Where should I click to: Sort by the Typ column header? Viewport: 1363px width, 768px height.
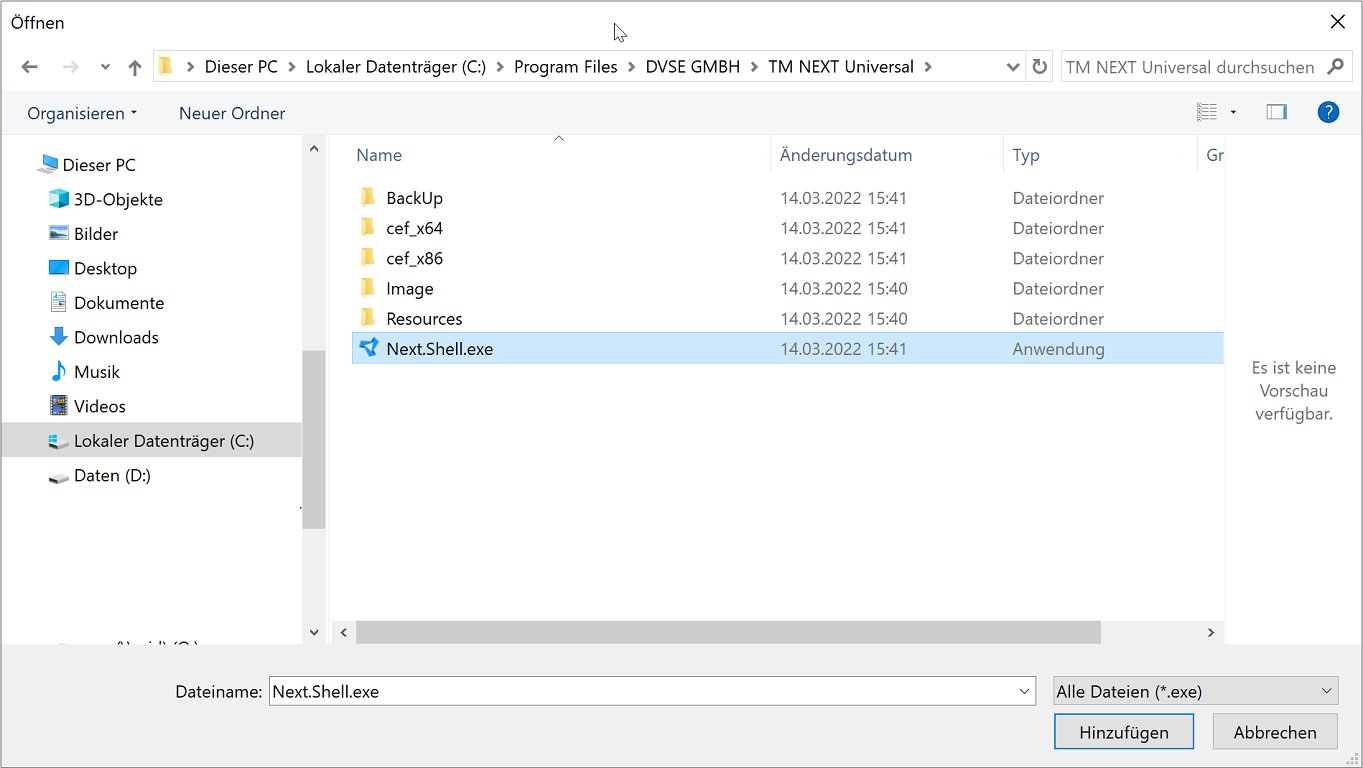click(x=1026, y=155)
